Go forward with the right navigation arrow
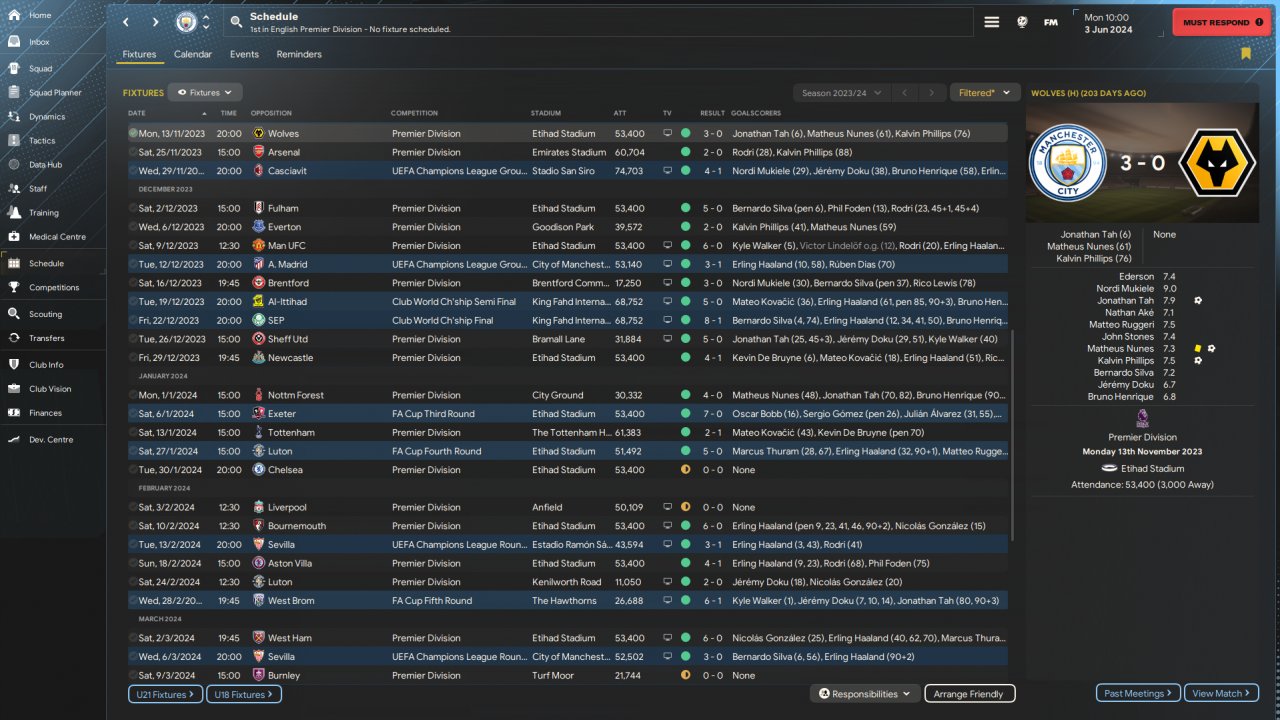The width and height of the screenshot is (1280, 720). tap(155, 22)
